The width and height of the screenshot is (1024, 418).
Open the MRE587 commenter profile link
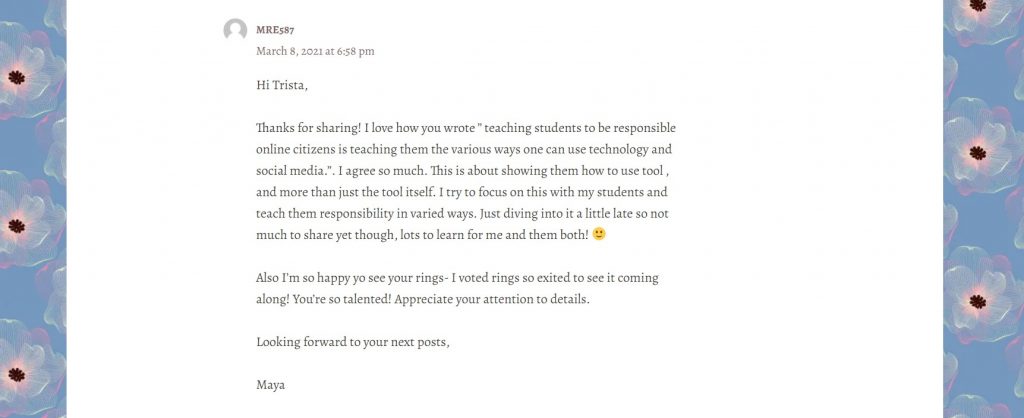(x=275, y=30)
